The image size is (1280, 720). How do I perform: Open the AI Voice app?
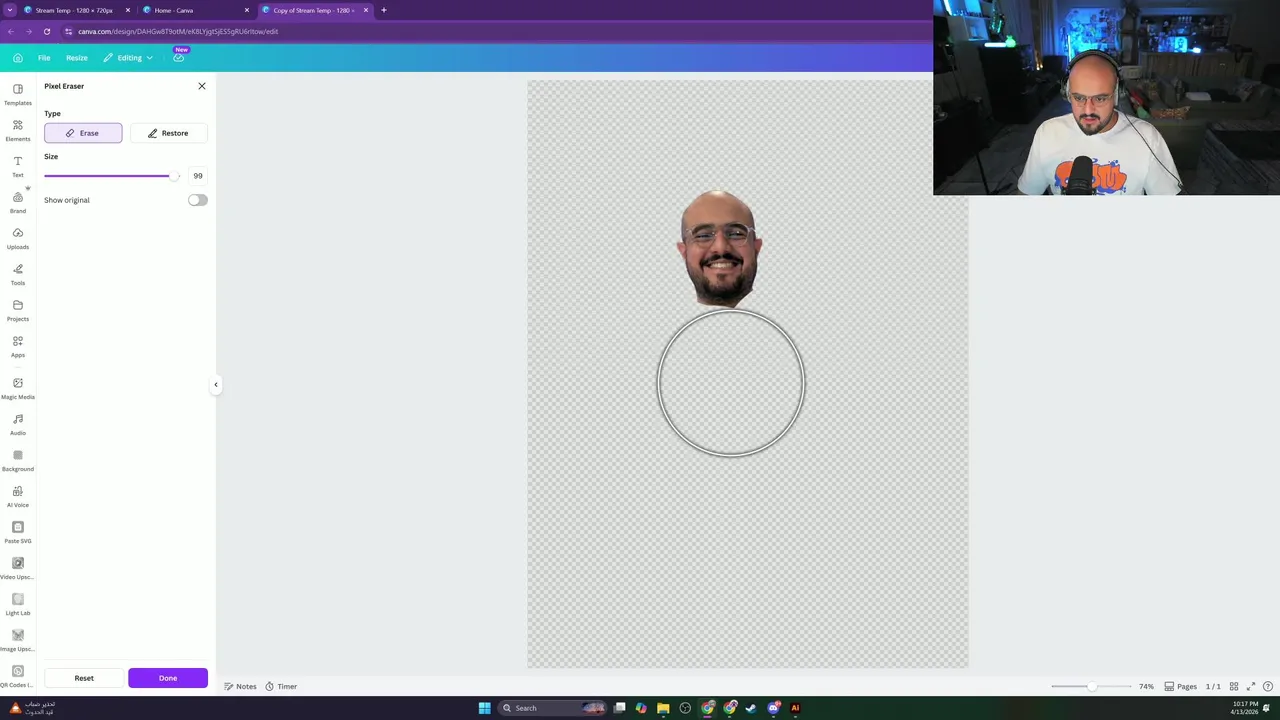pos(17,496)
